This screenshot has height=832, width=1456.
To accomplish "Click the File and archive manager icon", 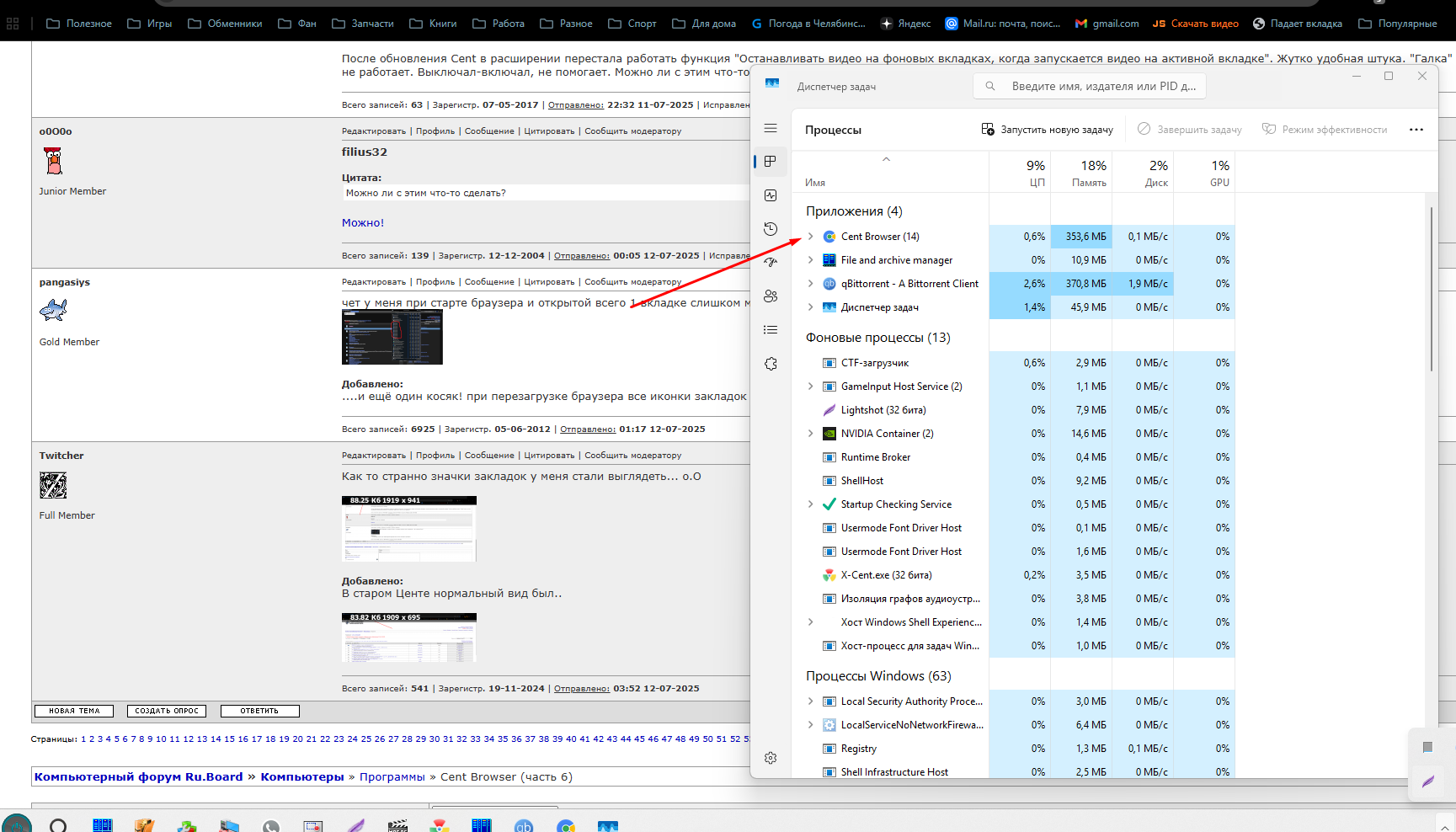I will click(829, 260).
